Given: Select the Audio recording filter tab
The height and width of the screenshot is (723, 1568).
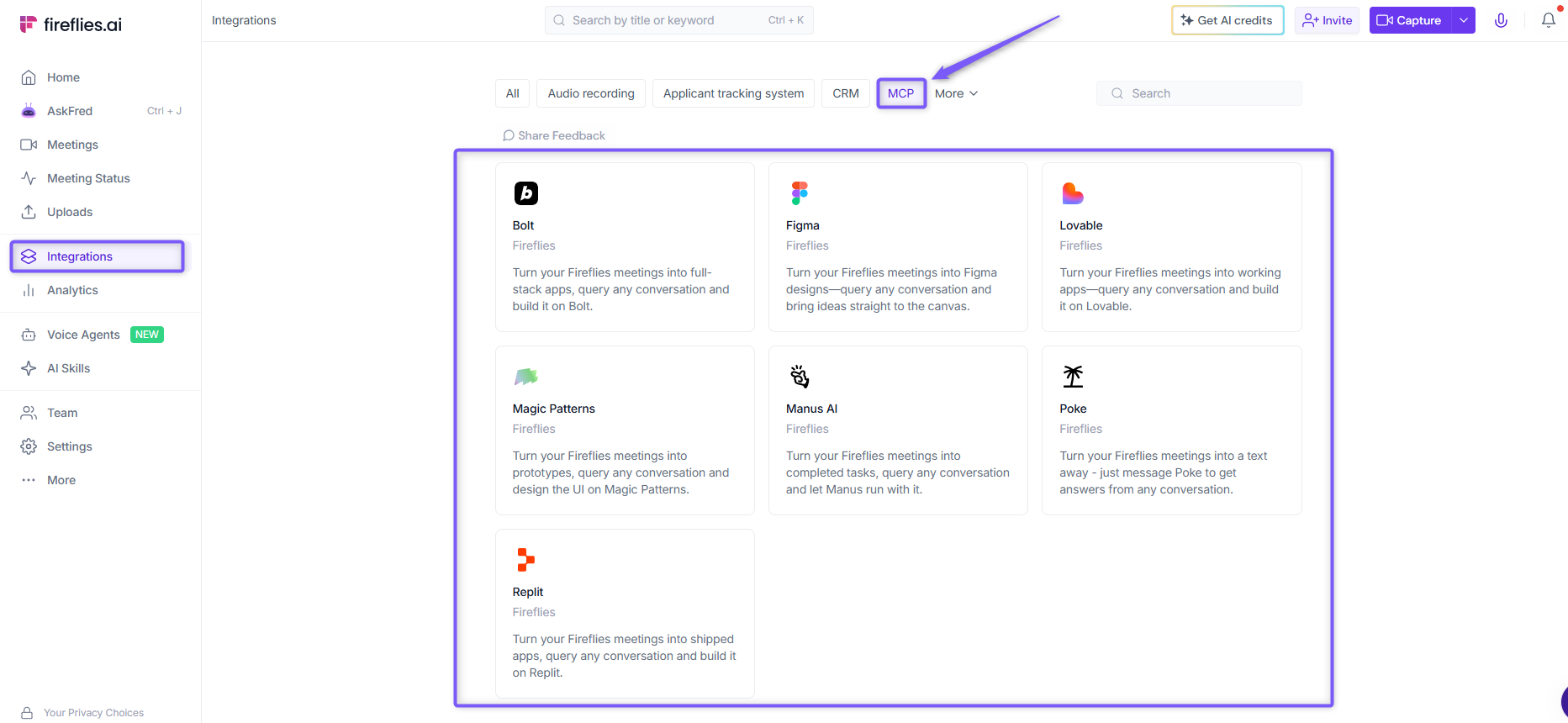Looking at the screenshot, I should (x=591, y=93).
